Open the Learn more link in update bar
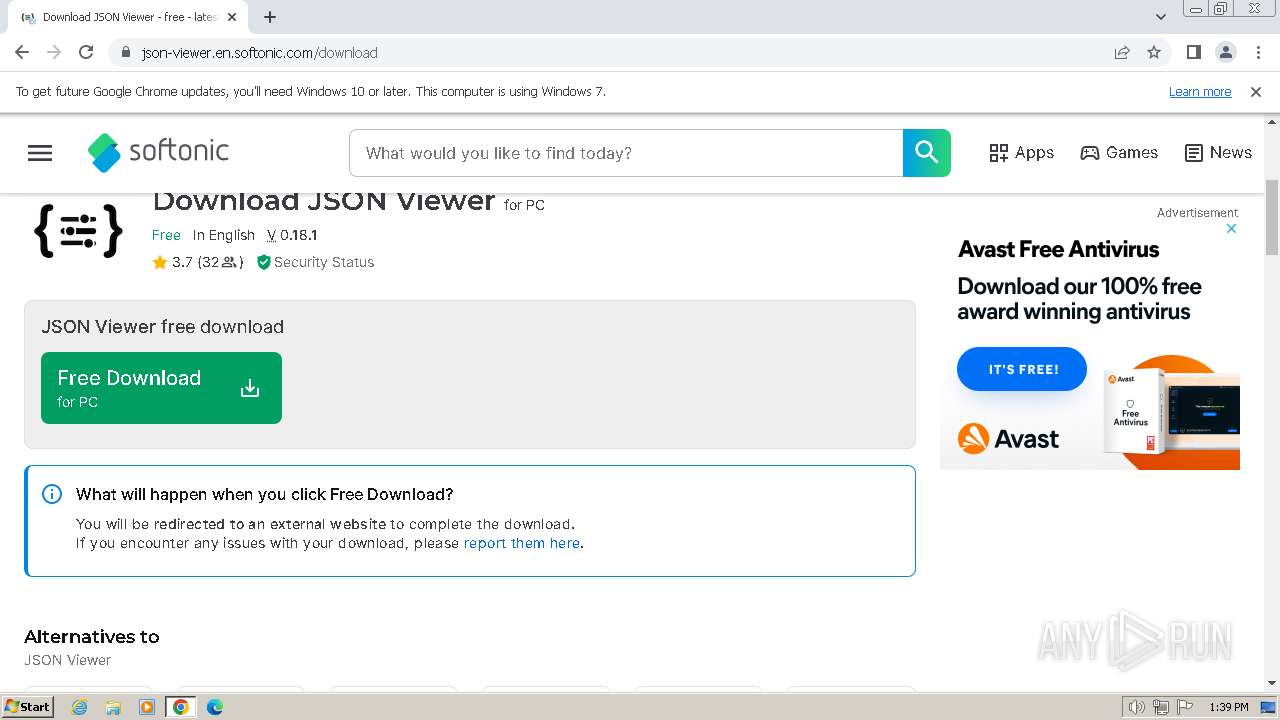 click(x=1200, y=92)
